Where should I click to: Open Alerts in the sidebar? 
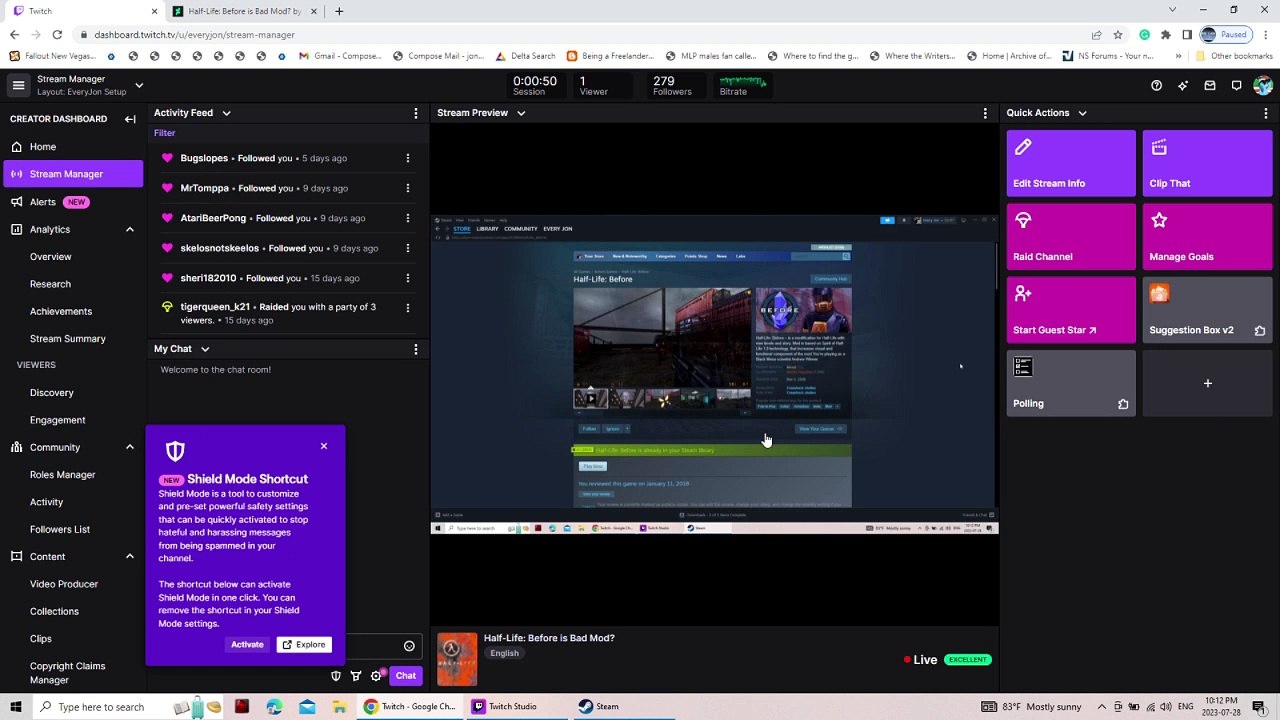(72, 202)
